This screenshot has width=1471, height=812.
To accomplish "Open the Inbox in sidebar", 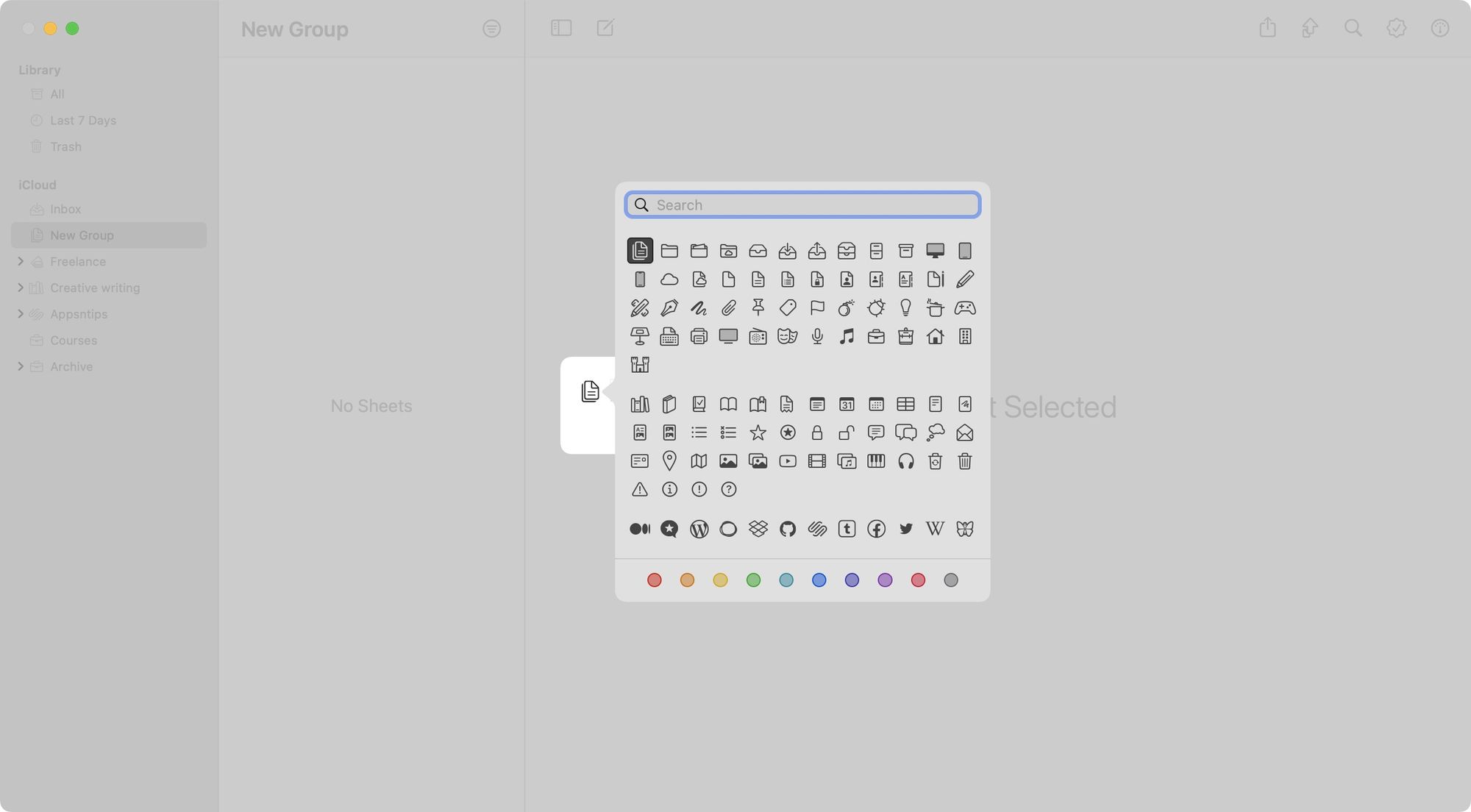I will tap(65, 209).
